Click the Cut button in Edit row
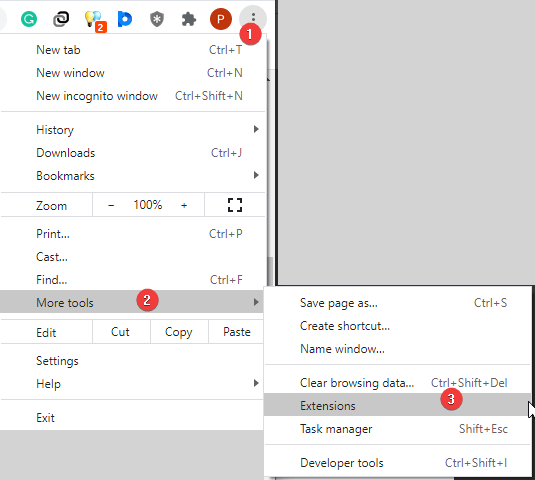 (121, 332)
